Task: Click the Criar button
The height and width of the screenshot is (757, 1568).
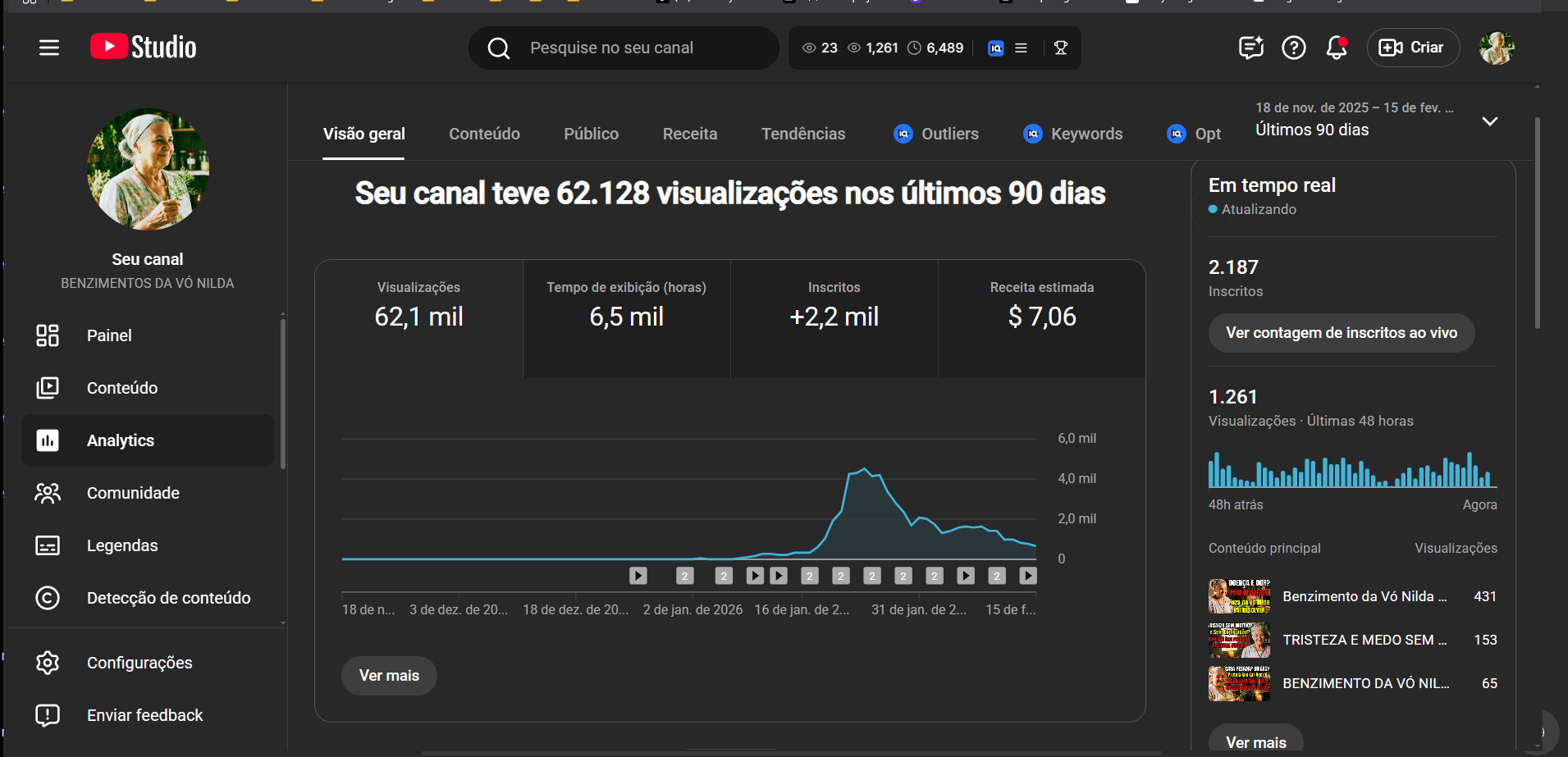Action: tap(1413, 48)
